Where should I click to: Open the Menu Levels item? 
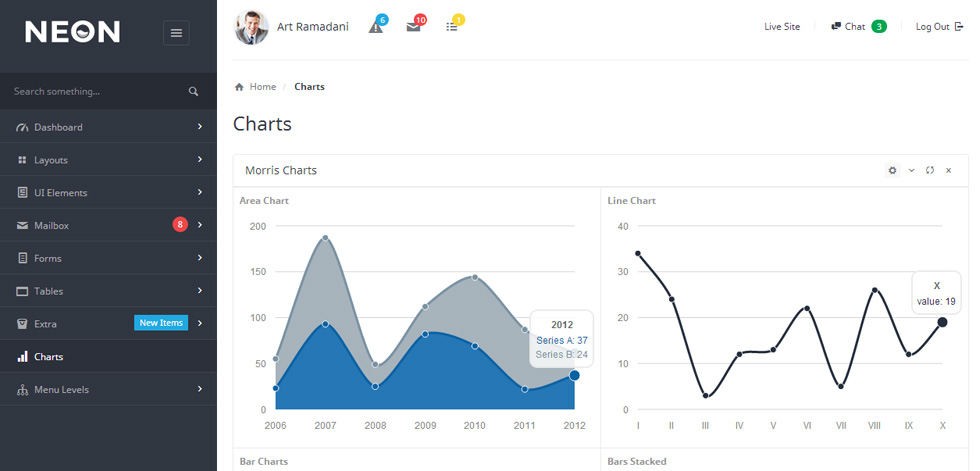tap(108, 389)
